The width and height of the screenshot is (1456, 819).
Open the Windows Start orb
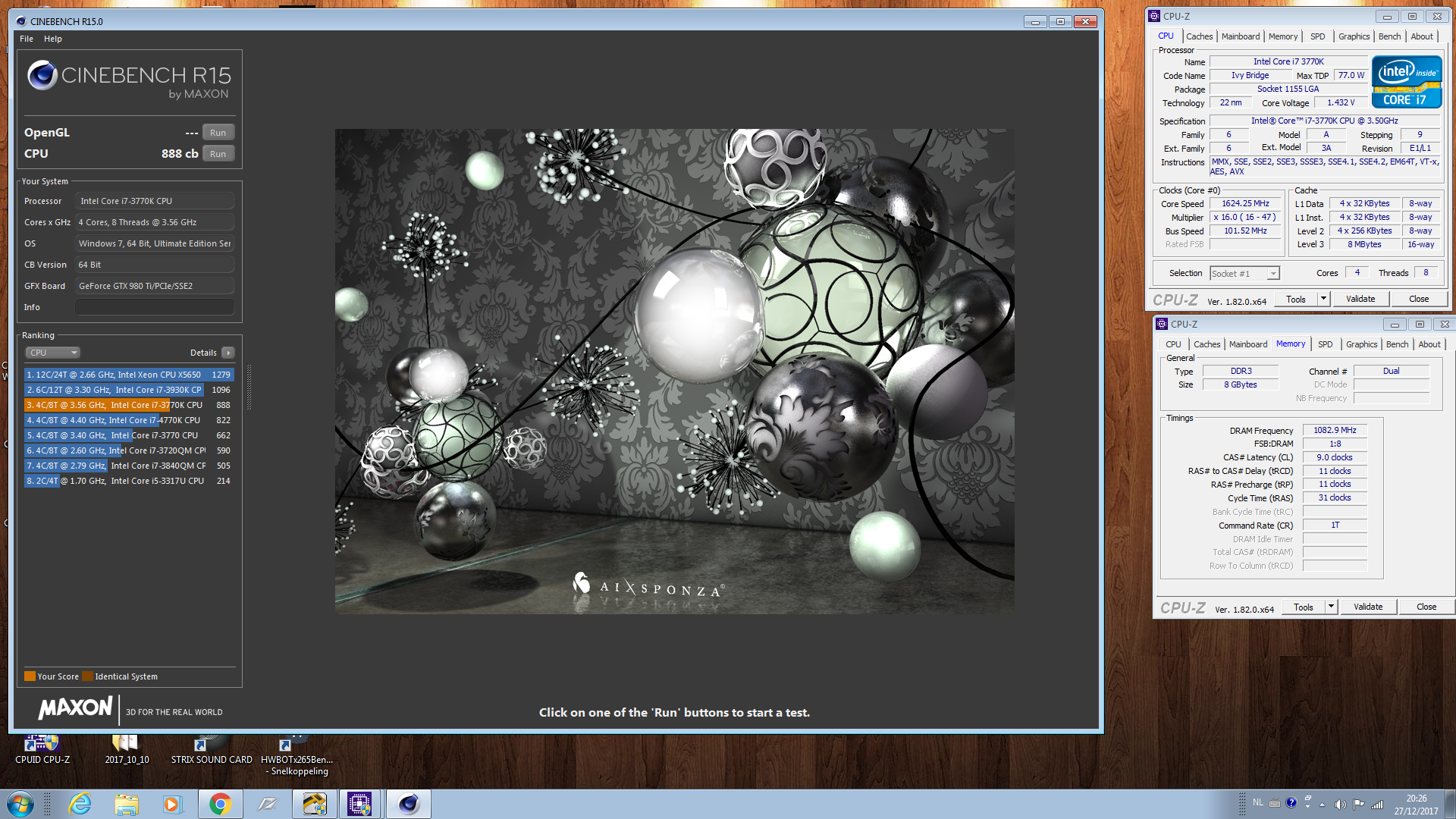pyautogui.click(x=20, y=804)
